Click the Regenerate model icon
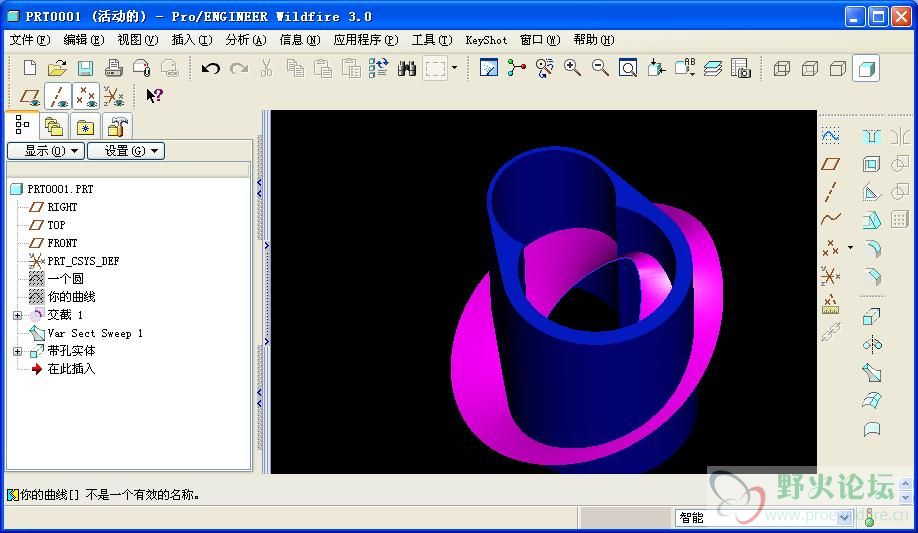This screenshot has width=918, height=533. [x=378, y=69]
